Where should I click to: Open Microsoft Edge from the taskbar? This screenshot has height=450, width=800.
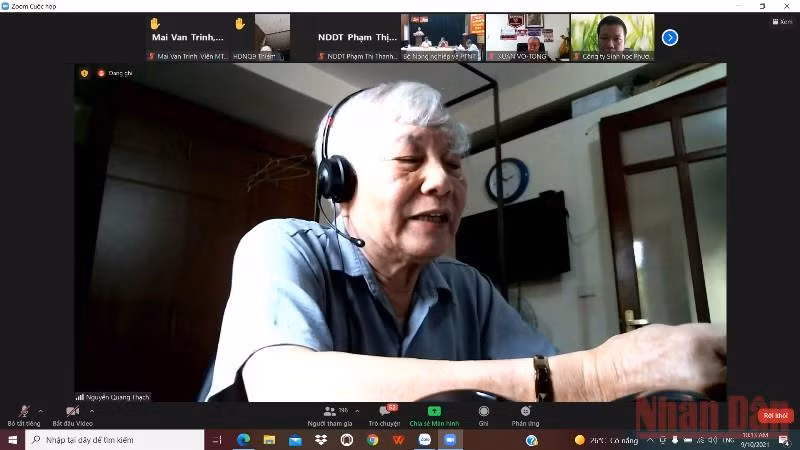(x=243, y=440)
